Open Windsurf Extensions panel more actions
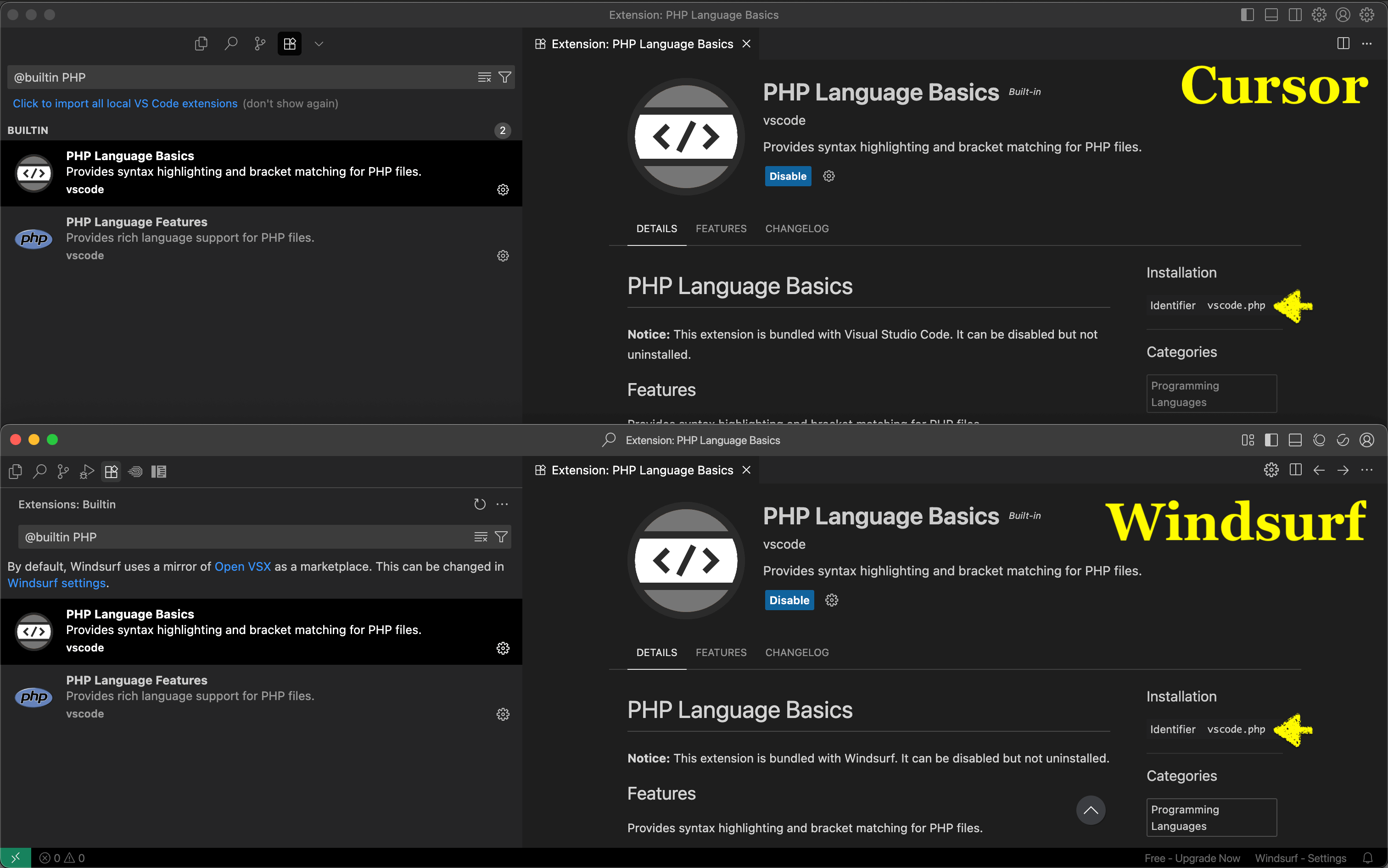The width and height of the screenshot is (1388, 868). [x=503, y=504]
